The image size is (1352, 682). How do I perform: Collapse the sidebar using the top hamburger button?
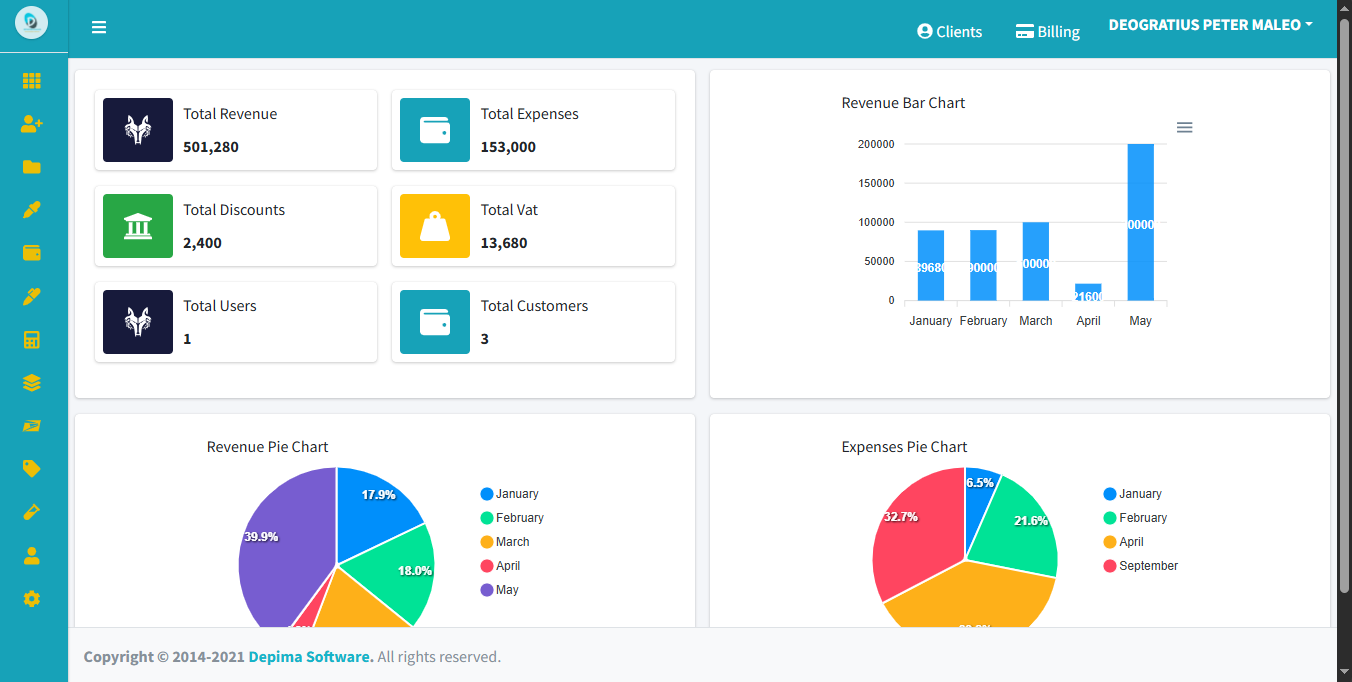tap(99, 27)
